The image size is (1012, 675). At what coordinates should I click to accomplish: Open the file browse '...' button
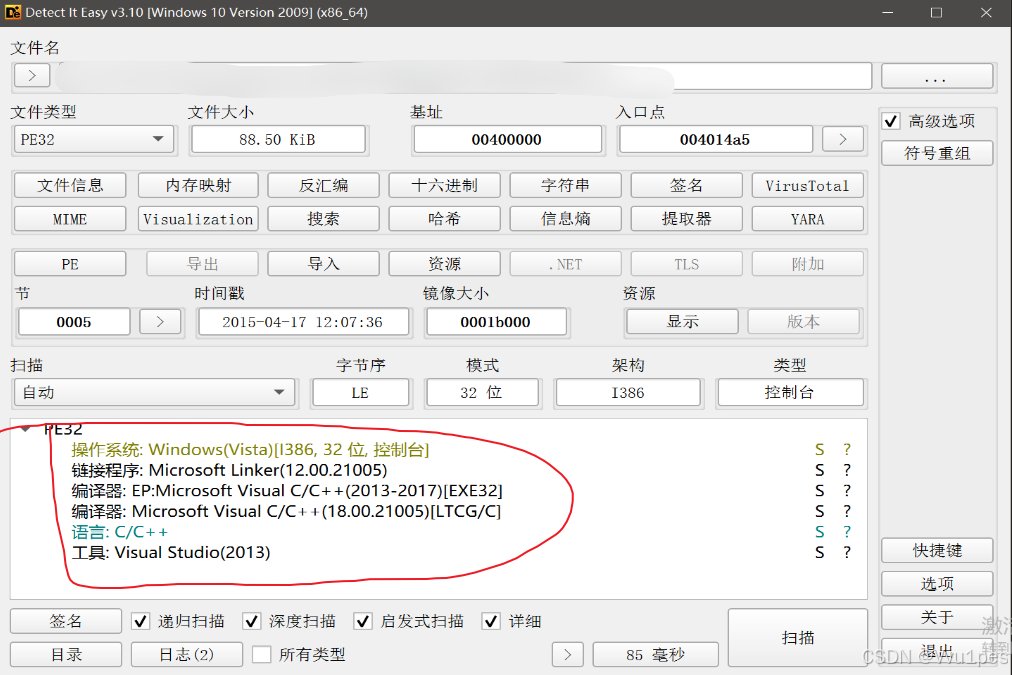click(936, 76)
